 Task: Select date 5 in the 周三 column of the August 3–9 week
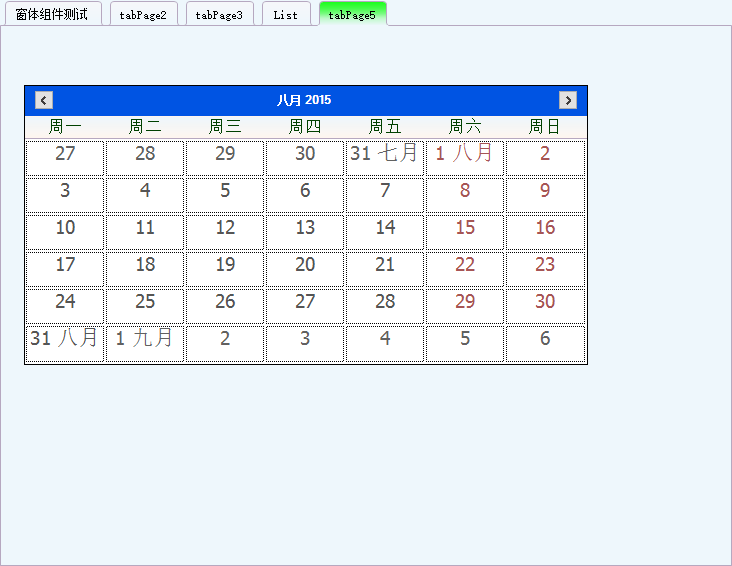(x=225, y=195)
